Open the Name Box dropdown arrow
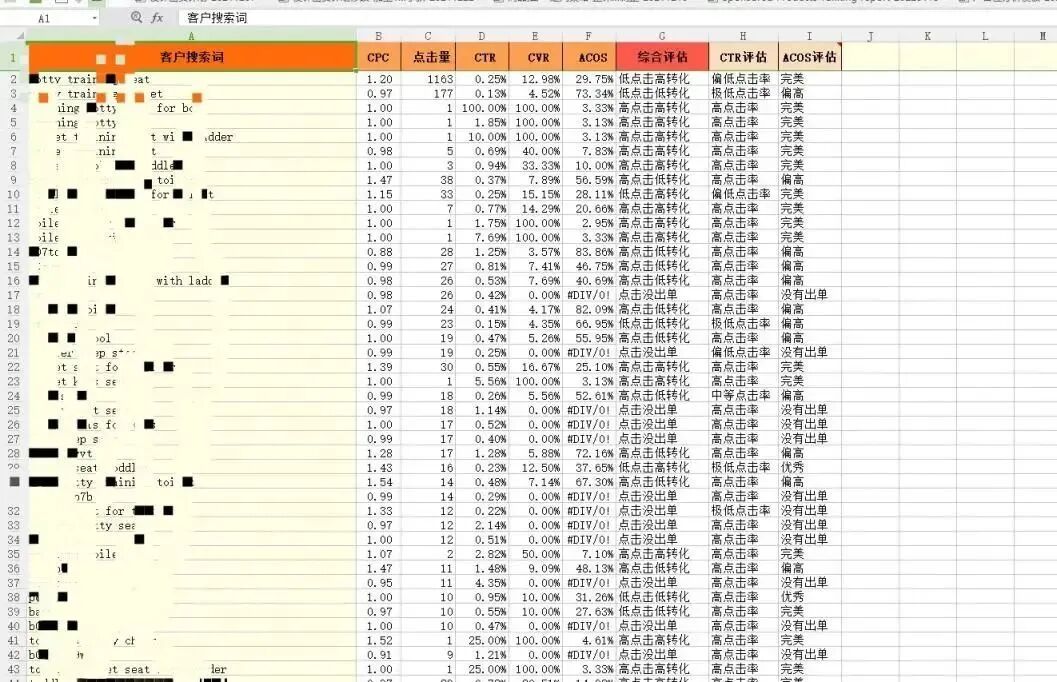This screenshot has width=1057, height=682. pos(94,18)
